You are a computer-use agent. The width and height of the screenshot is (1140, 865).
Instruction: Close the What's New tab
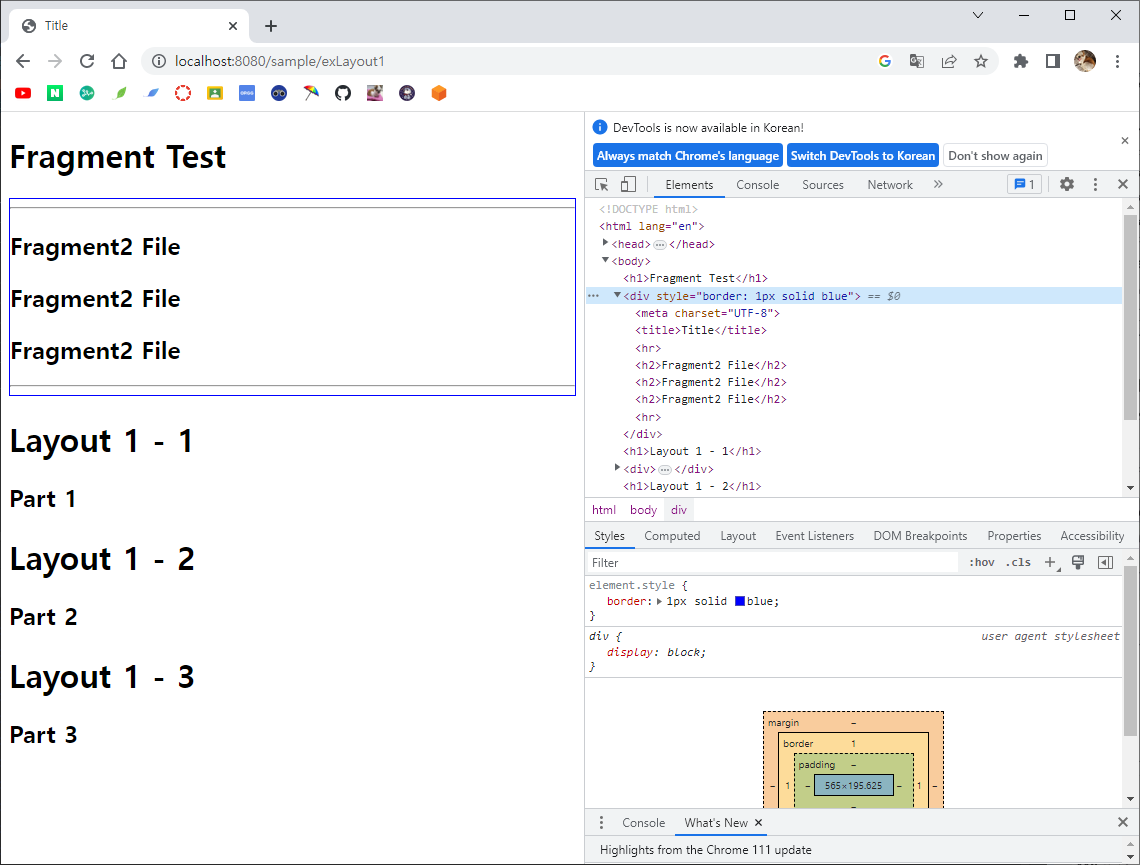[758, 822]
